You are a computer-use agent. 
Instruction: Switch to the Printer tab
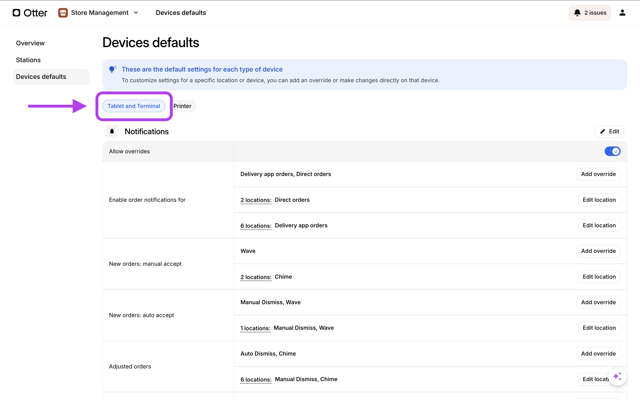click(x=182, y=106)
